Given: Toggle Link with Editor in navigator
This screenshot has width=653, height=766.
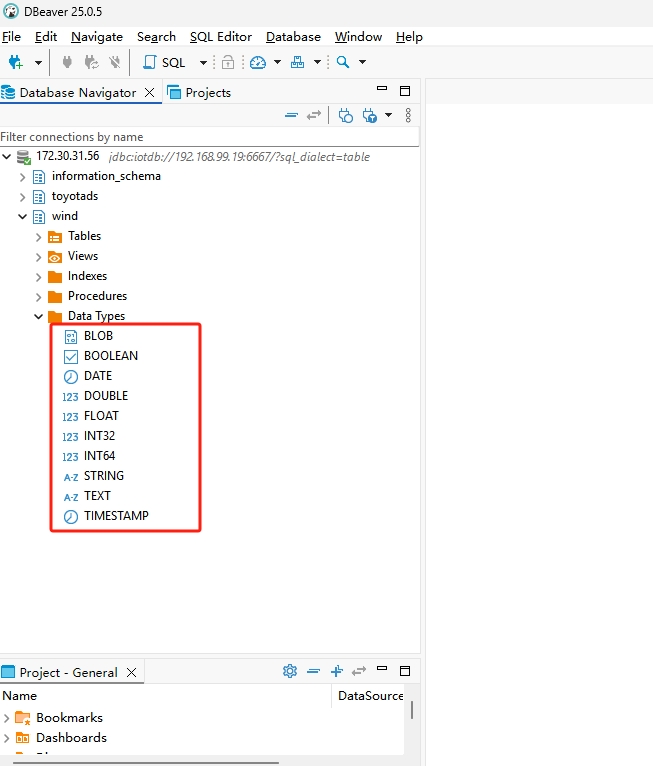Looking at the screenshot, I should click(314, 115).
